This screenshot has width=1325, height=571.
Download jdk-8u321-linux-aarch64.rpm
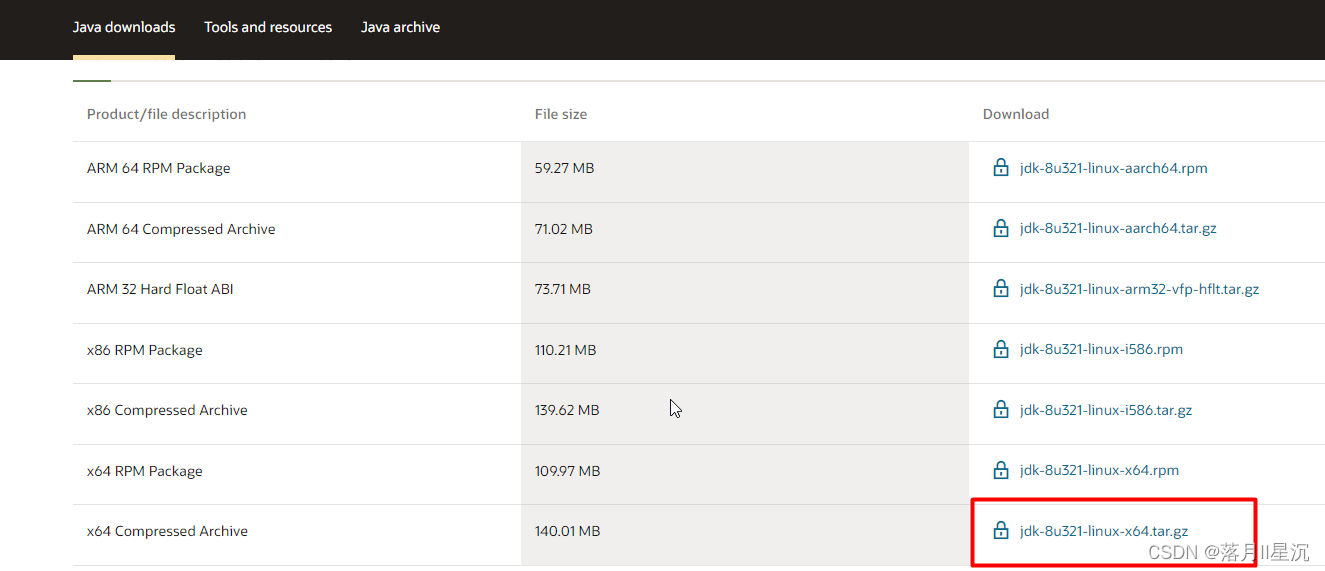click(1114, 168)
